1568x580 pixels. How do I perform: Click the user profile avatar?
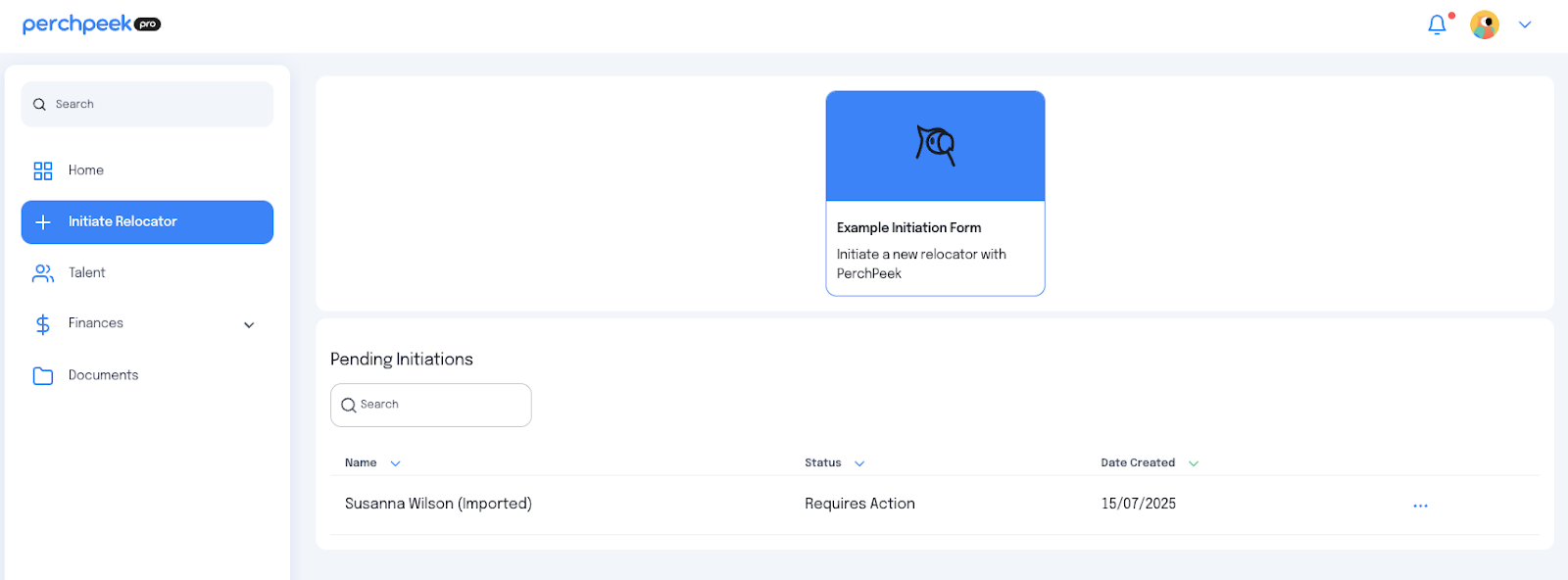1485,24
